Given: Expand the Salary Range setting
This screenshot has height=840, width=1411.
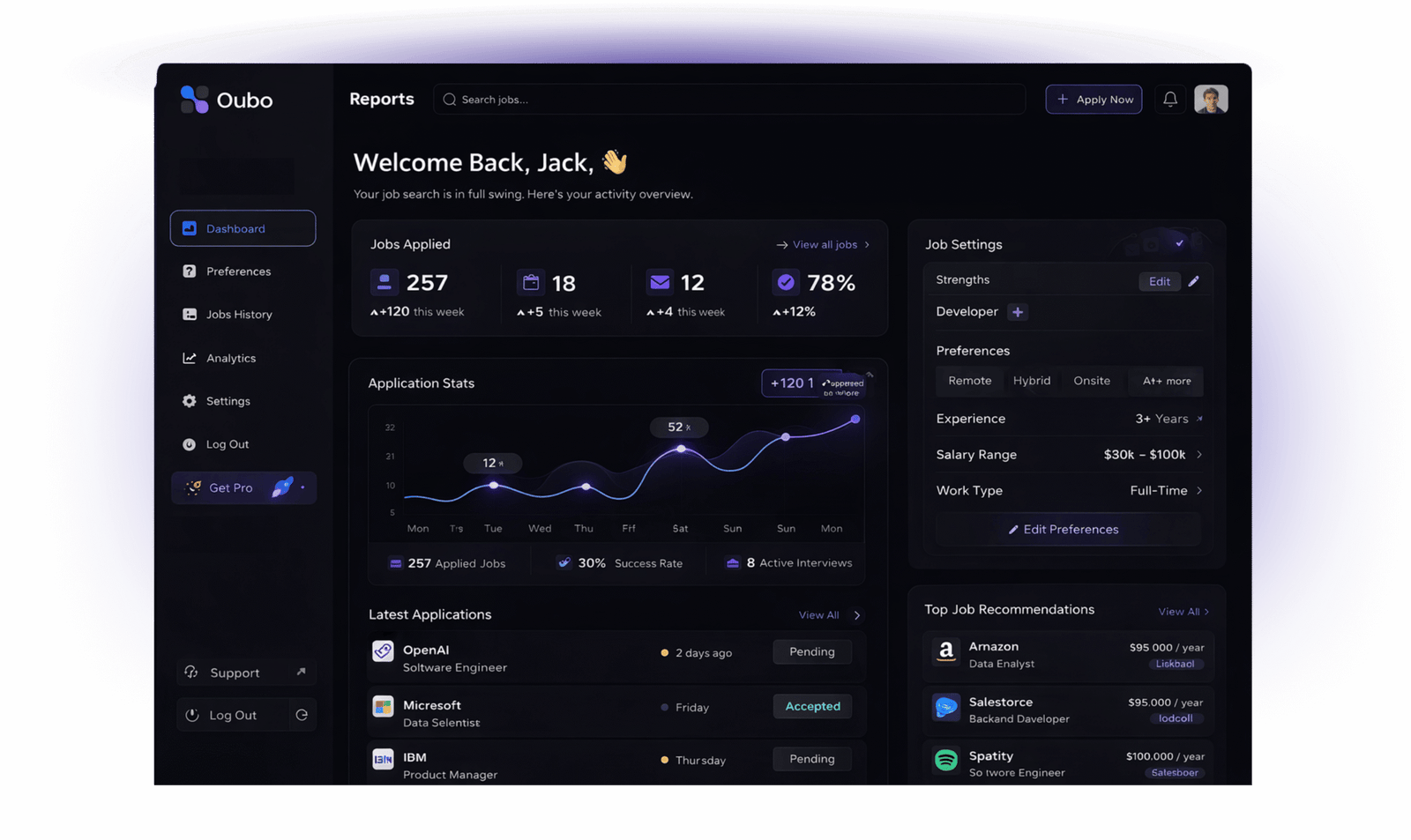Looking at the screenshot, I should pos(1198,455).
